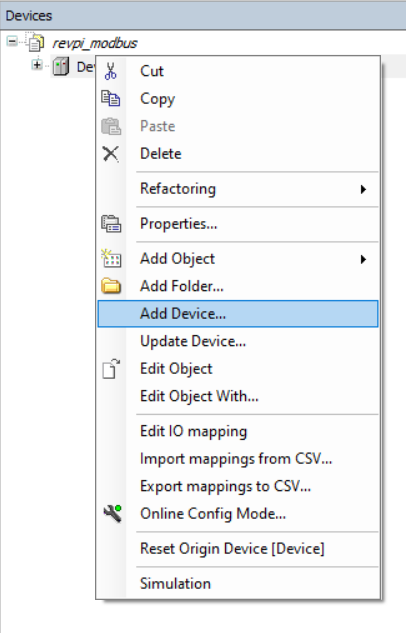Click the X Delete icon
This screenshot has width=406, height=633.
coord(110,154)
